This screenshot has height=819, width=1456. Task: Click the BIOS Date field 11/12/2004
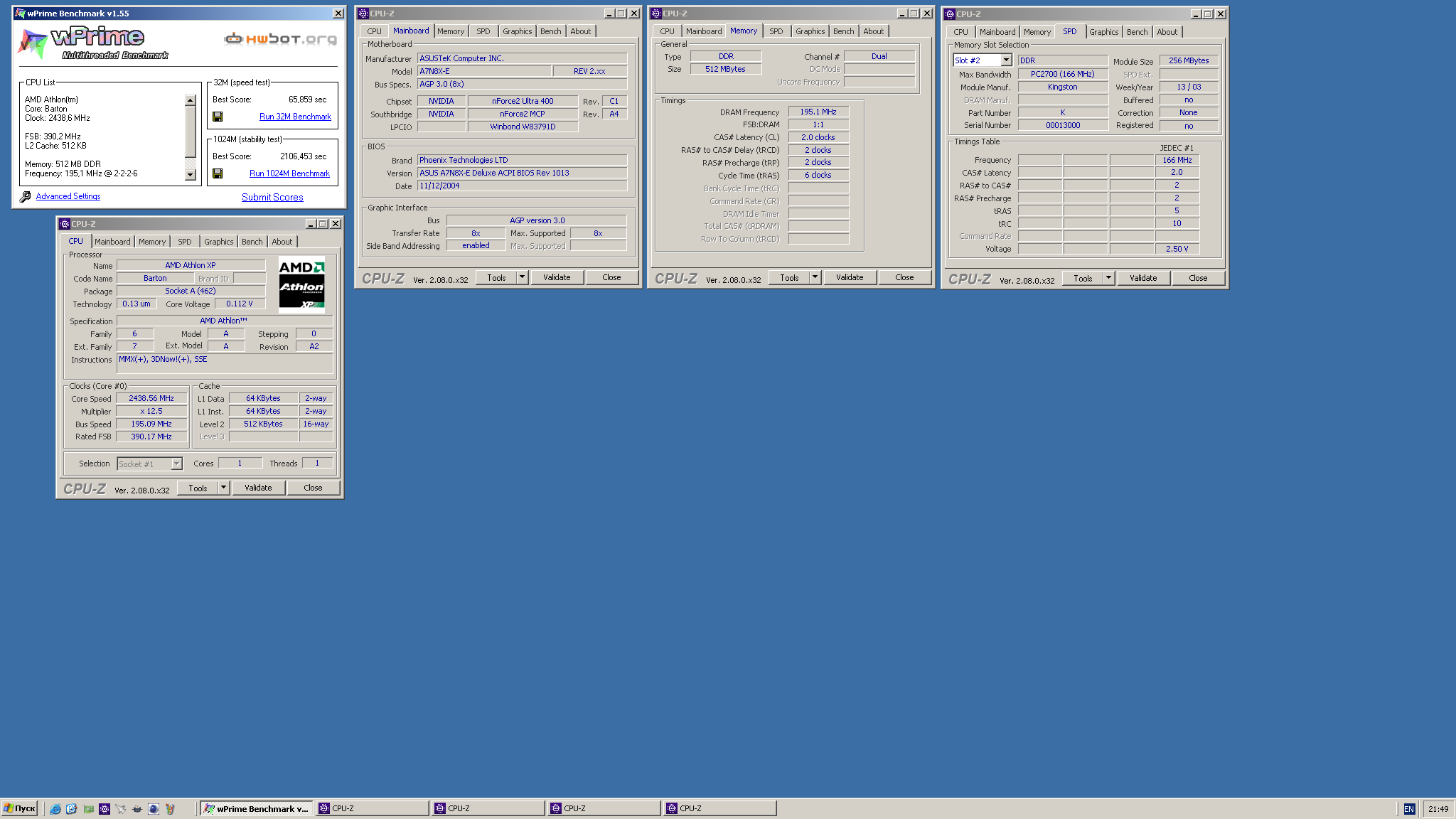(x=522, y=186)
